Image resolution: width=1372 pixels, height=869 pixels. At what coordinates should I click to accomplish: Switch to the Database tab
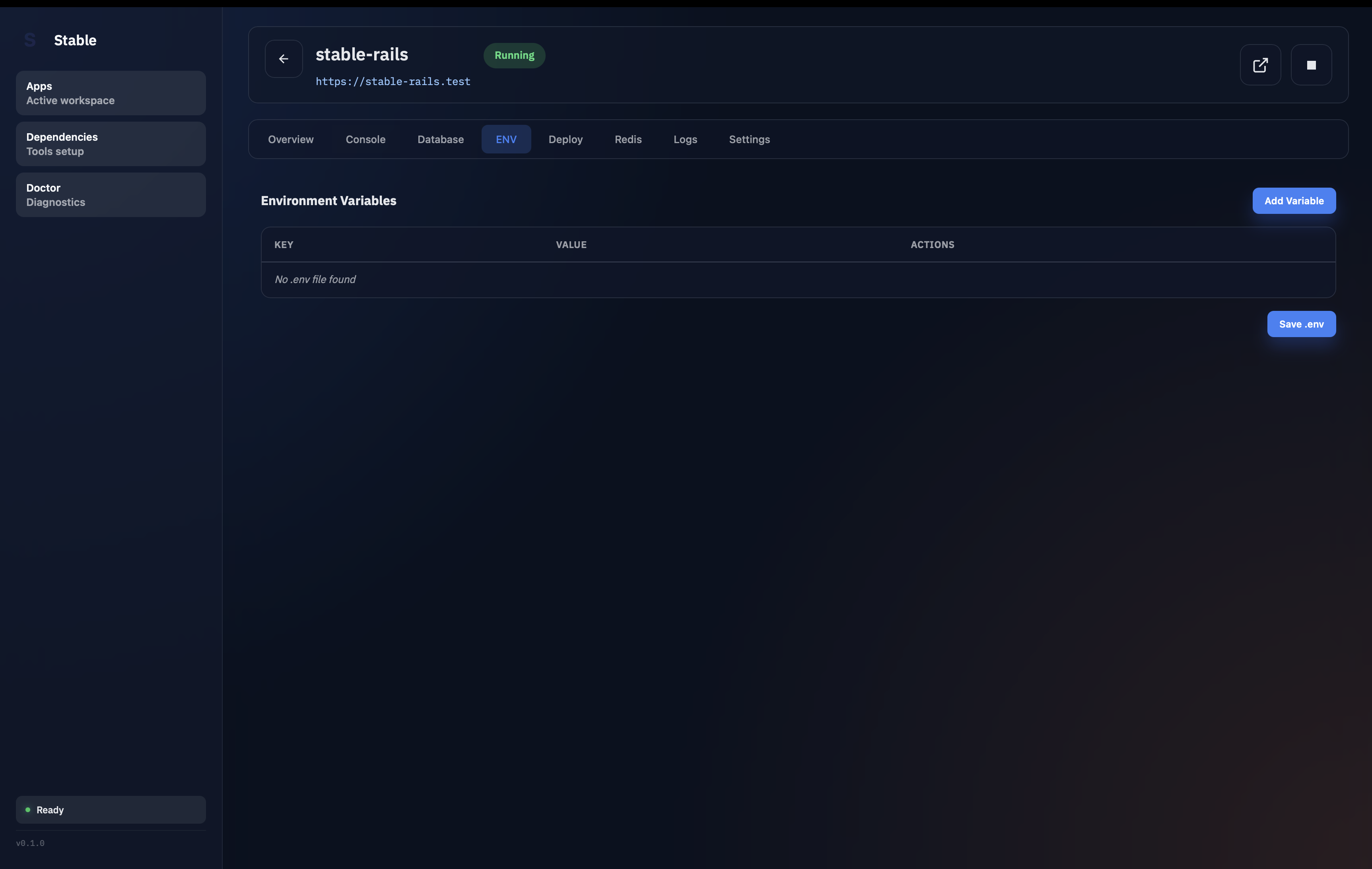(x=440, y=140)
